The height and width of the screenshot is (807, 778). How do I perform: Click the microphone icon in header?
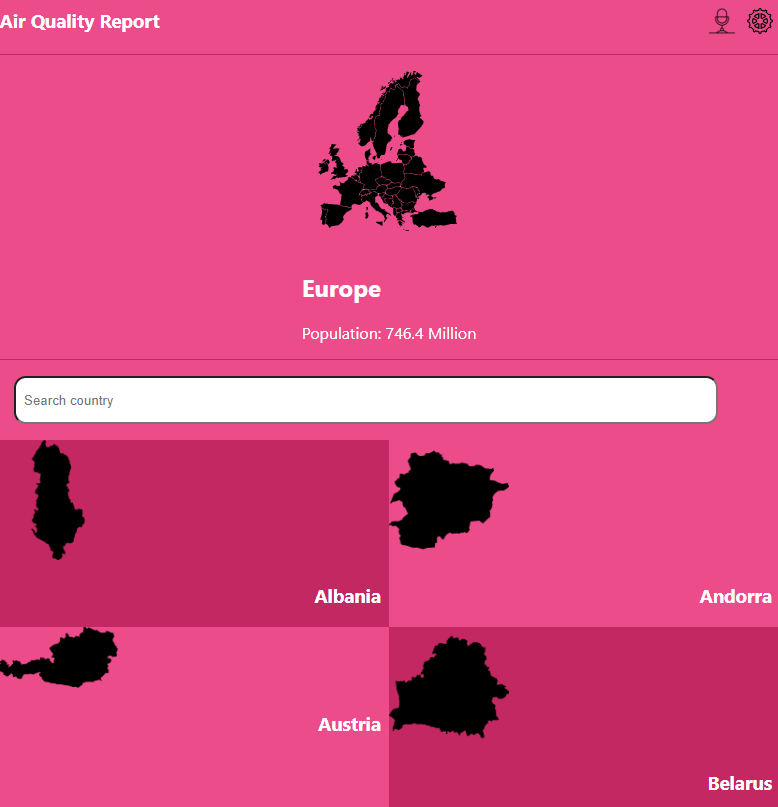(721, 21)
